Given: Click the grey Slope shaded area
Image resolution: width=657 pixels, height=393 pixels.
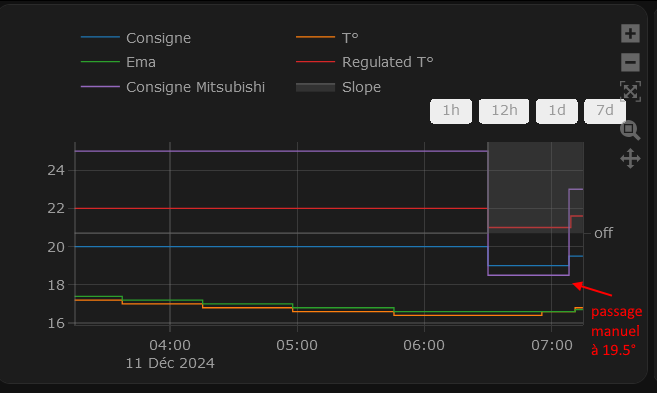Looking at the screenshot, I should pyautogui.click(x=535, y=187).
